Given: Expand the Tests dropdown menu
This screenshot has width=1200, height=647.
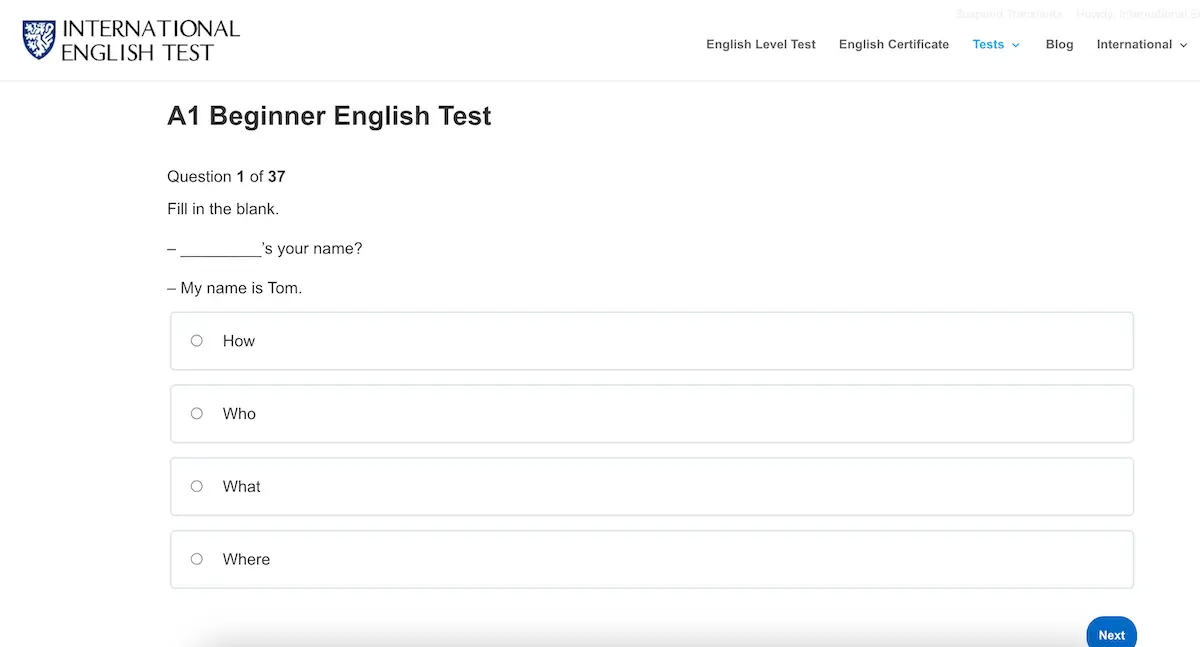Looking at the screenshot, I should coord(988,44).
